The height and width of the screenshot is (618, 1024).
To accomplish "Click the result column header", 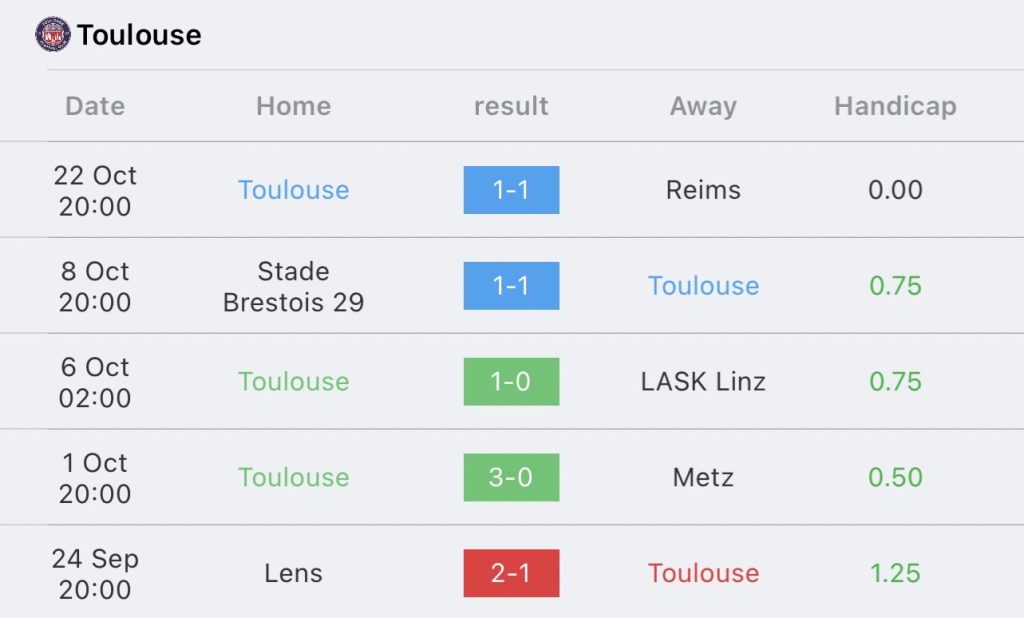I will tap(511, 106).
